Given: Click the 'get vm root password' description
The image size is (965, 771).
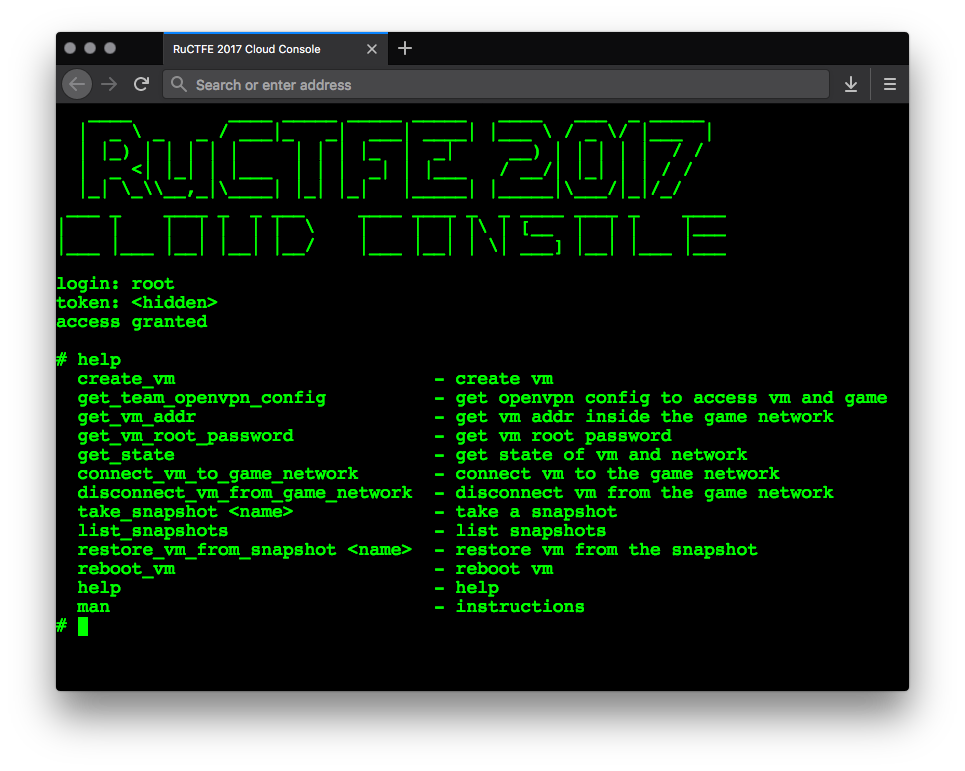Looking at the screenshot, I should [564, 436].
